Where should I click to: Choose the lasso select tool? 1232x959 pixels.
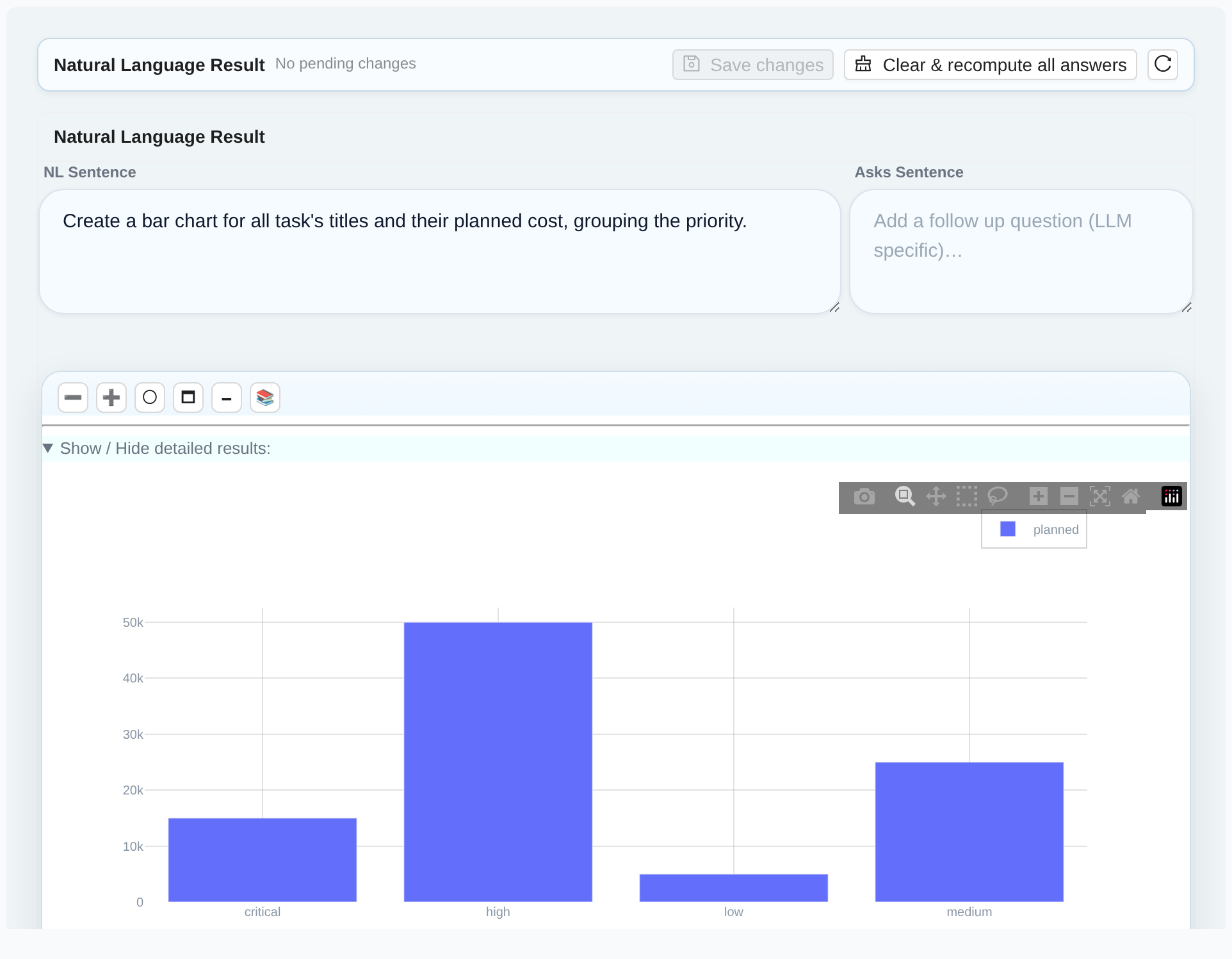click(998, 497)
